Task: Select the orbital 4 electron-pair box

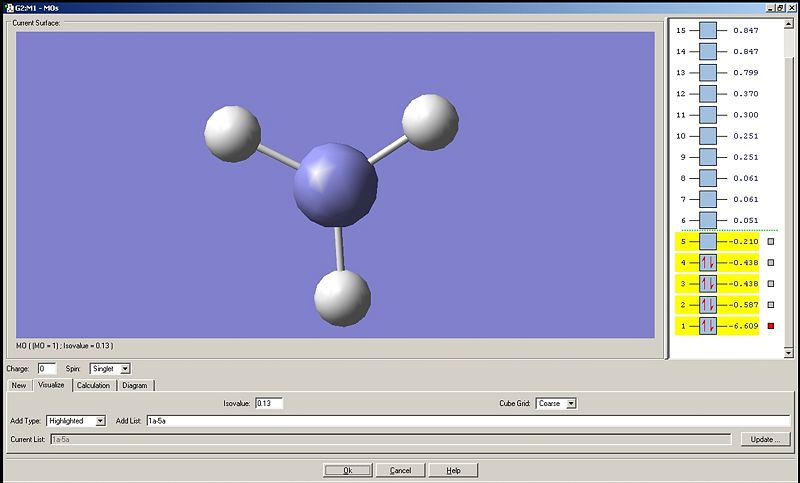Action: [708, 263]
